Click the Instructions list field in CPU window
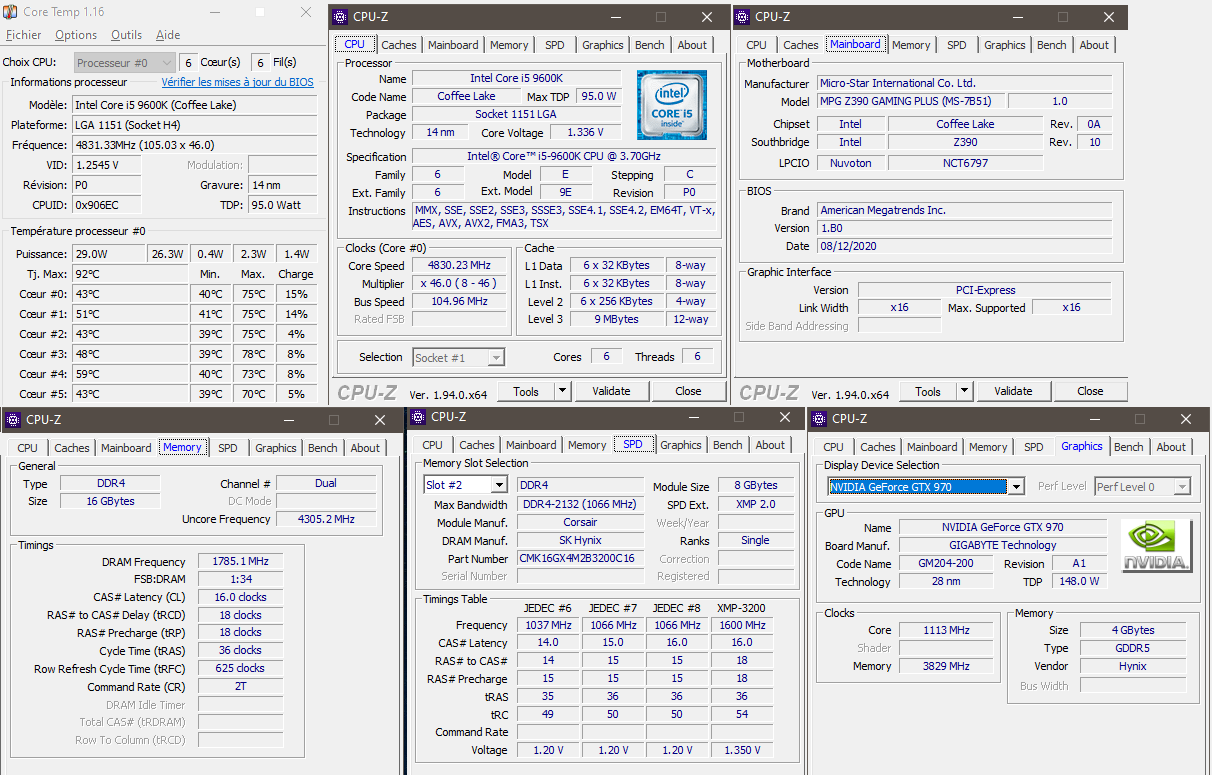This screenshot has width=1212, height=775. coord(564,217)
